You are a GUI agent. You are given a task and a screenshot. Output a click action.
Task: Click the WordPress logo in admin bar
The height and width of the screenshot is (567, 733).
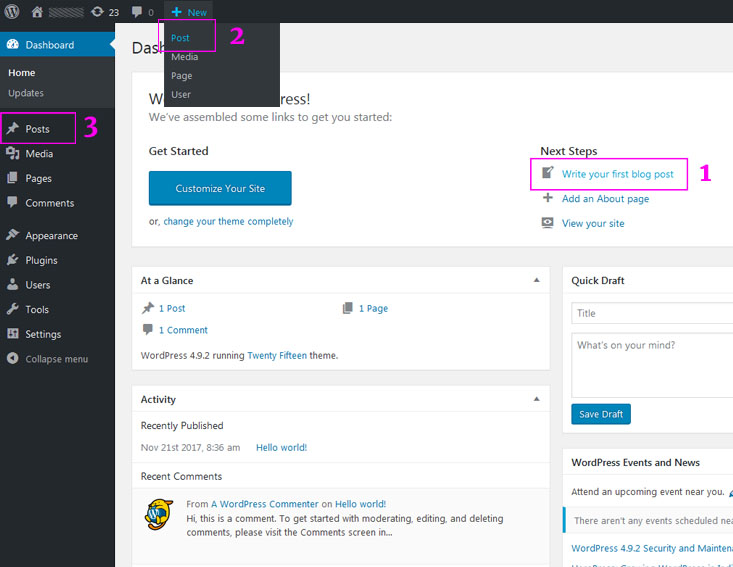12,12
